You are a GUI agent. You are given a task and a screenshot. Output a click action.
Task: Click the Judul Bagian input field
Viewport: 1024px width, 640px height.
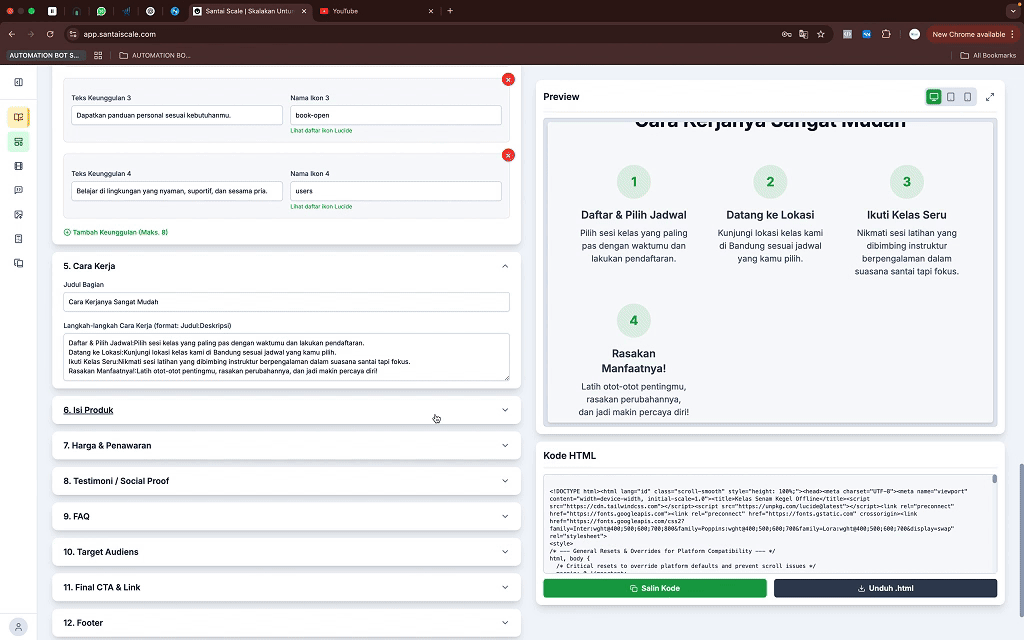coord(286,301)
